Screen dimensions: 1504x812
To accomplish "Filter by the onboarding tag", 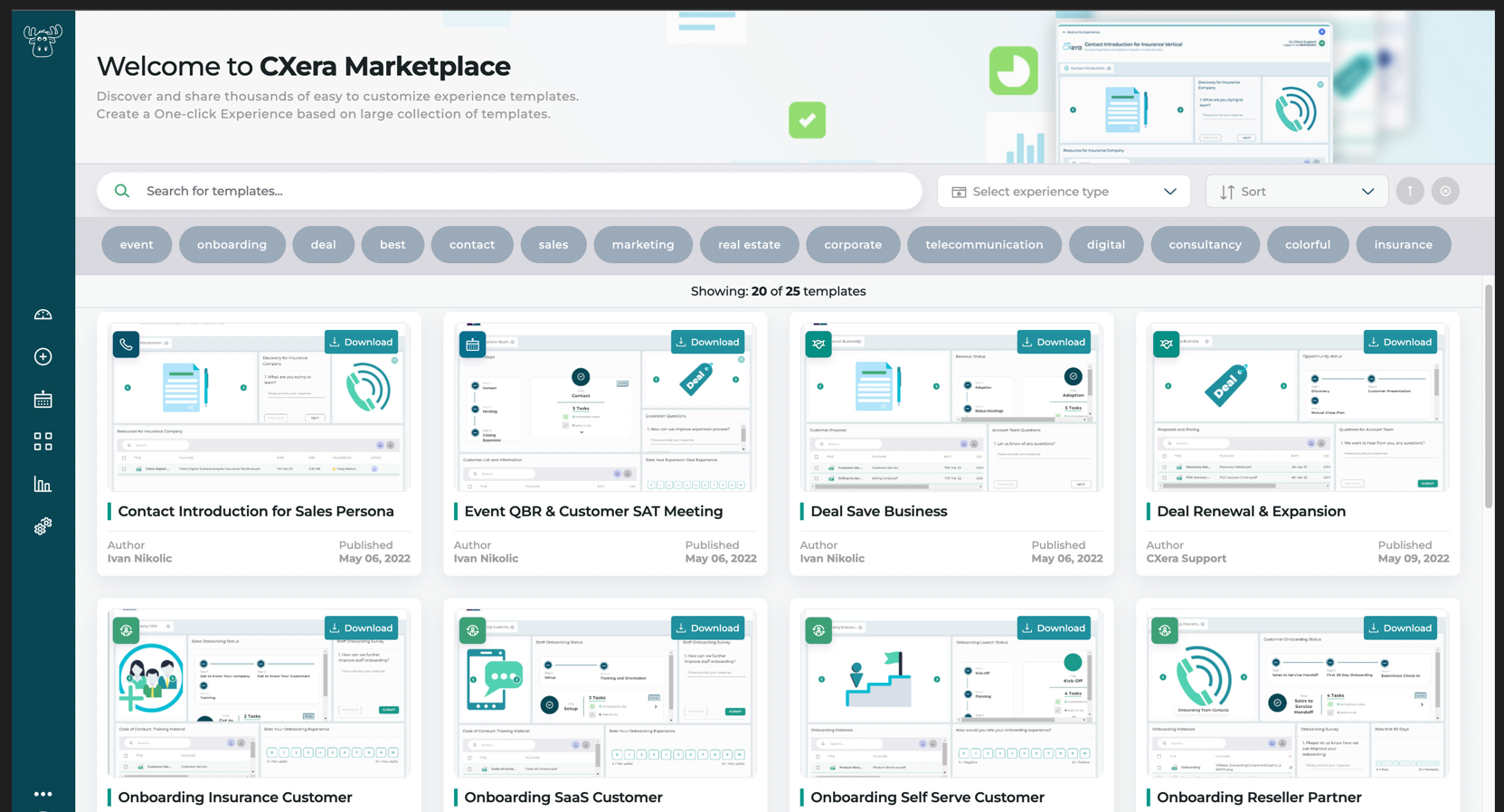I will [232, 245].
